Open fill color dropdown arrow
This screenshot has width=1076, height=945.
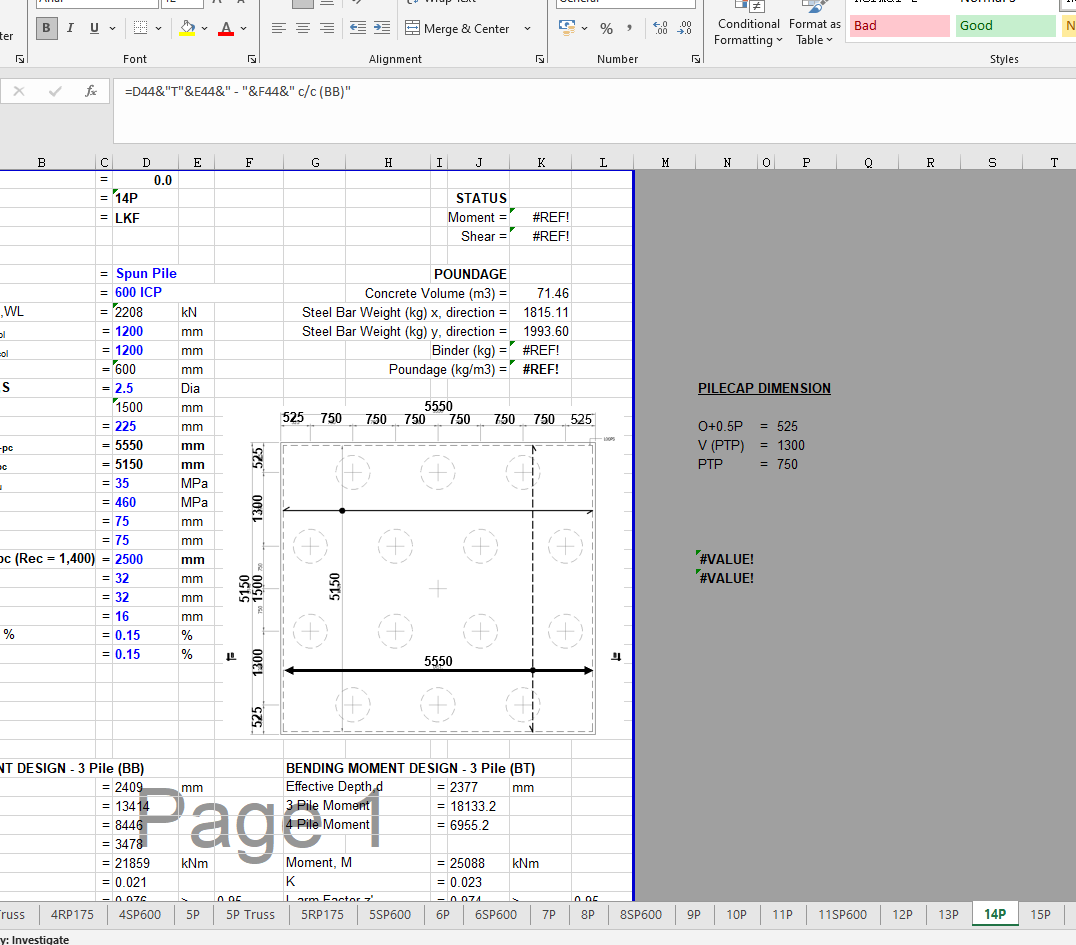204,28
